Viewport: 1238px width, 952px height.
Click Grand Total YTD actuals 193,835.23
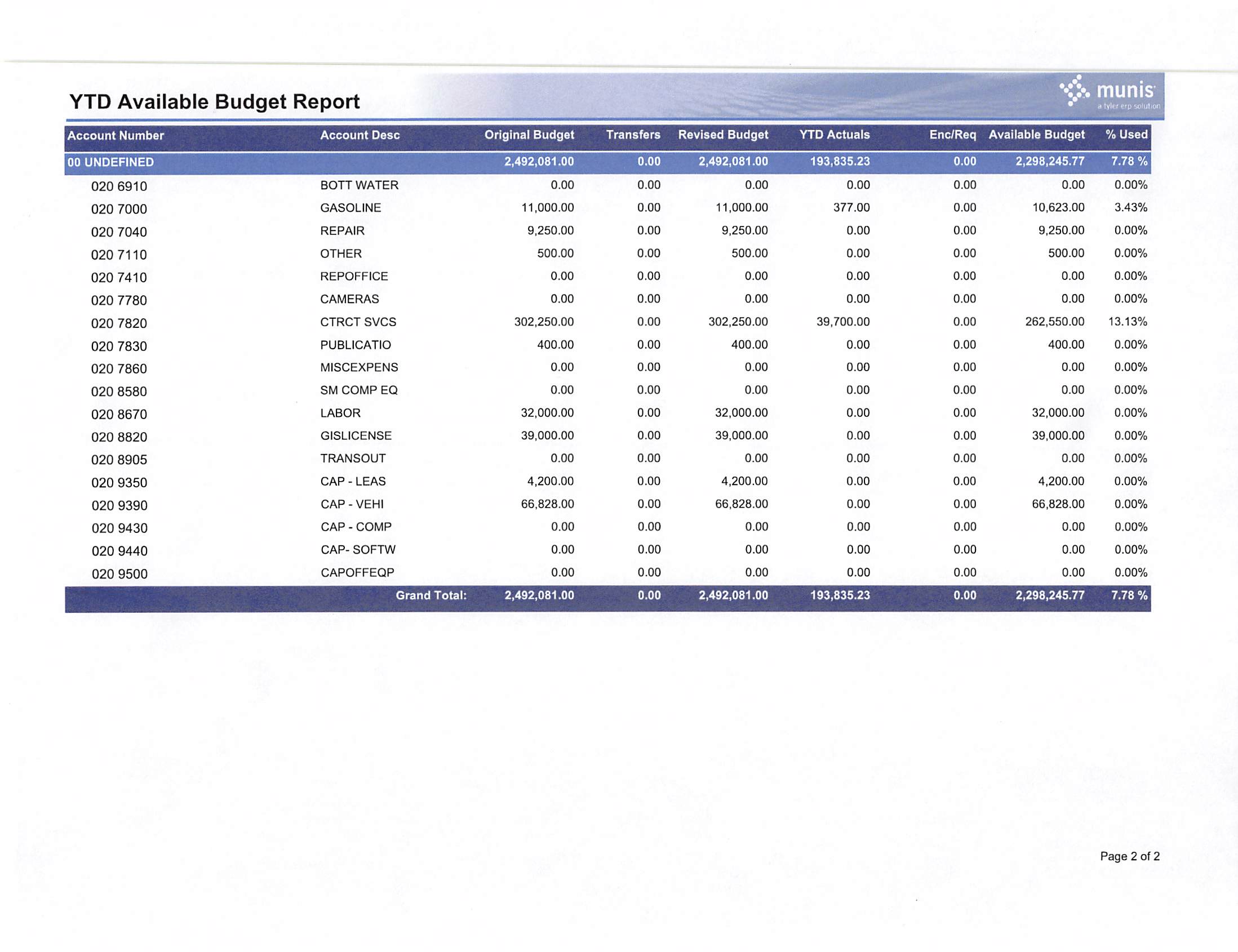[840, 595]
